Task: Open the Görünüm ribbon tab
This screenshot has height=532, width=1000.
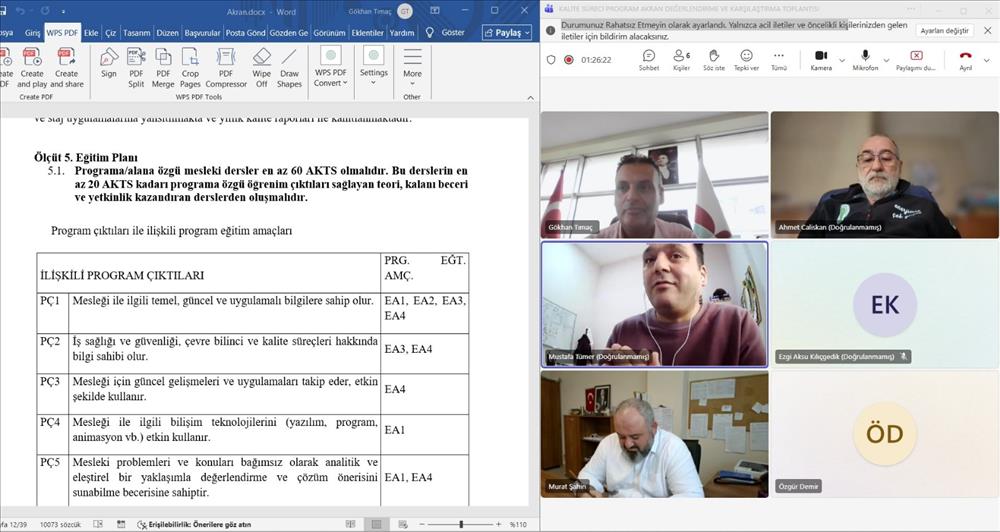Action: click(329, 32)
